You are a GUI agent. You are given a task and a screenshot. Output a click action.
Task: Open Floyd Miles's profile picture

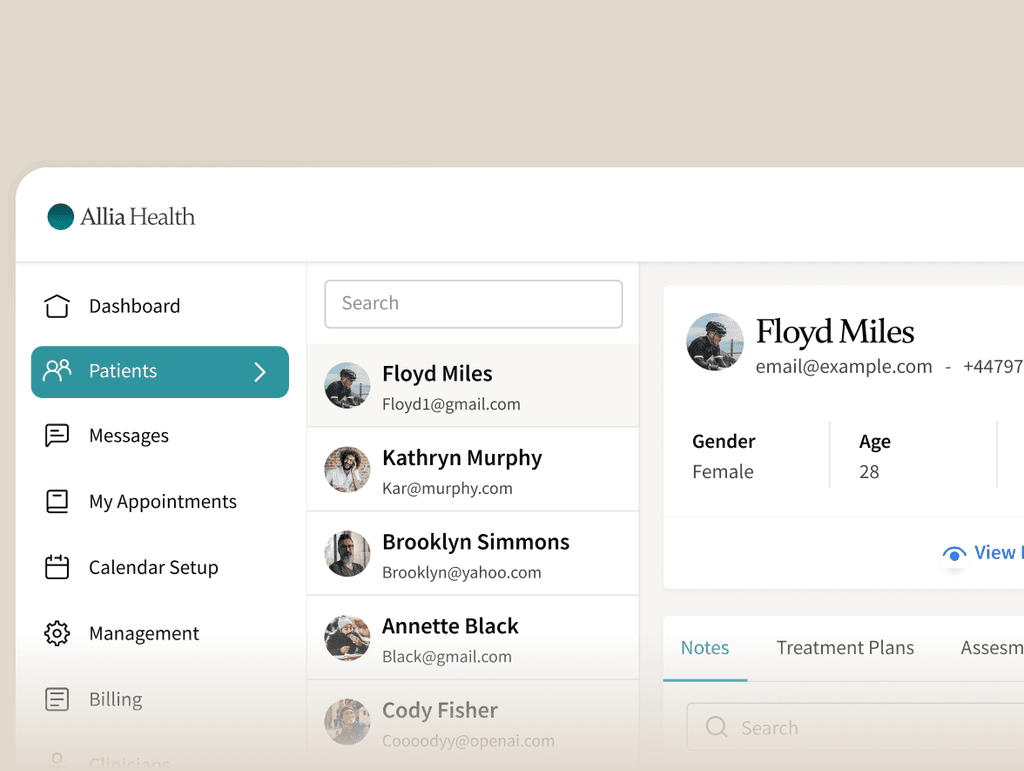715,343
